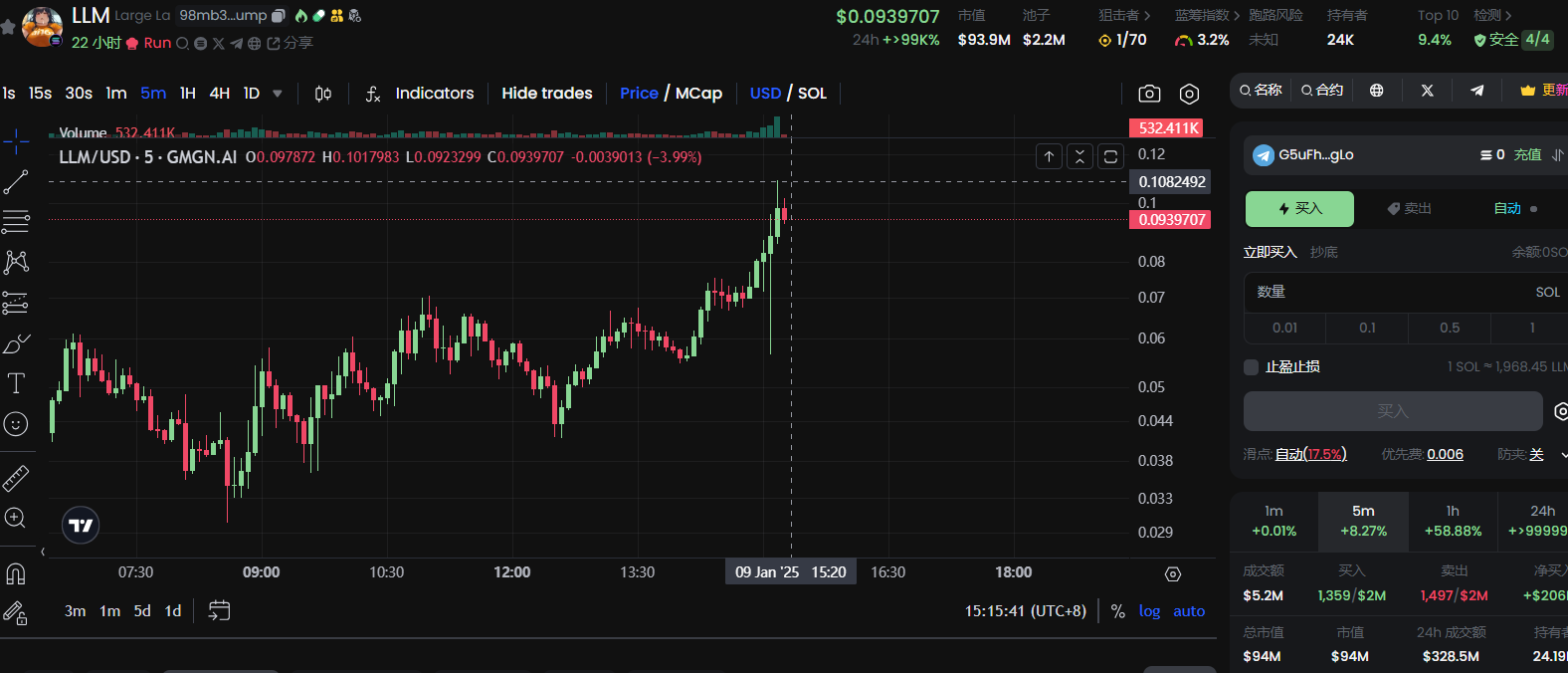Pick the ruler measure tool
Viewport: 1568px width, 673px height.
16,479
